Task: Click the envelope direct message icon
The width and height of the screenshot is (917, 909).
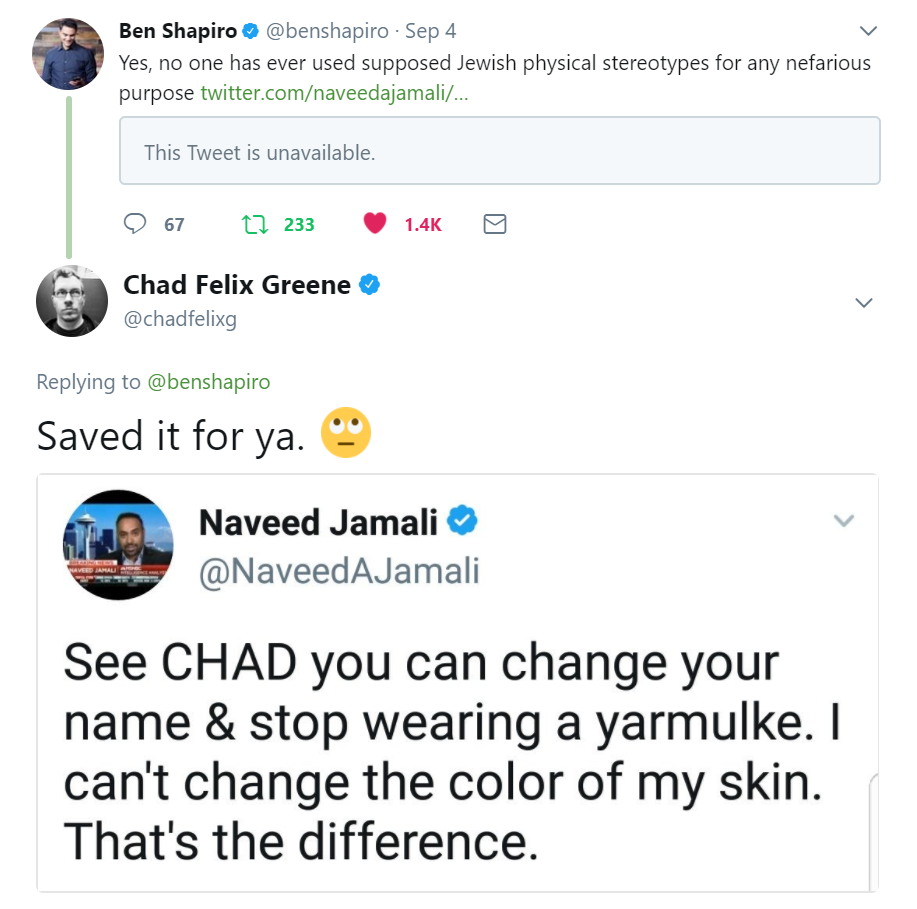Action: [x=494, y=224]
